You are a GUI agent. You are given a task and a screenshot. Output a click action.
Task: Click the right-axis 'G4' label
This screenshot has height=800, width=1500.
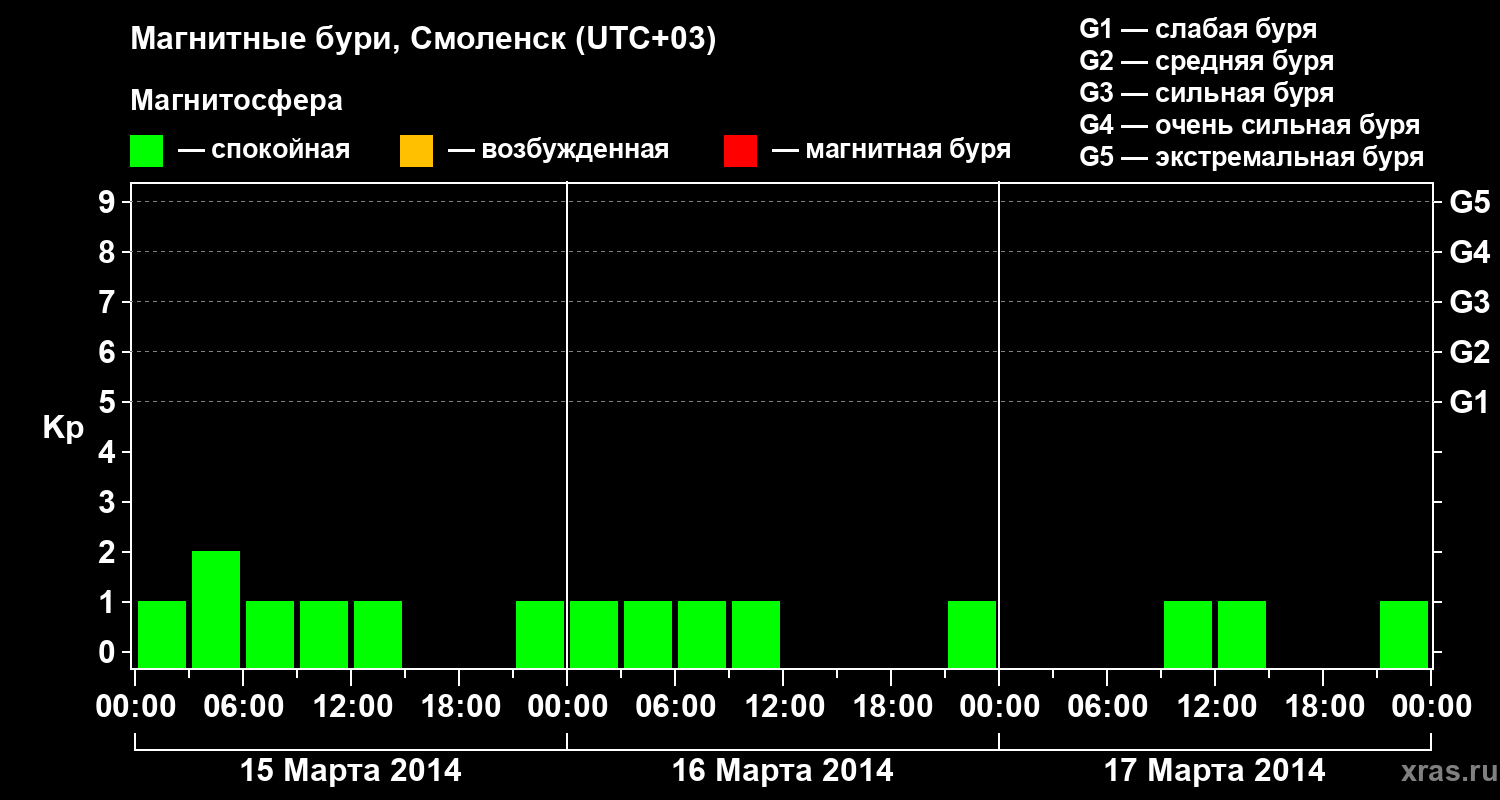[x=1469, y=252]
